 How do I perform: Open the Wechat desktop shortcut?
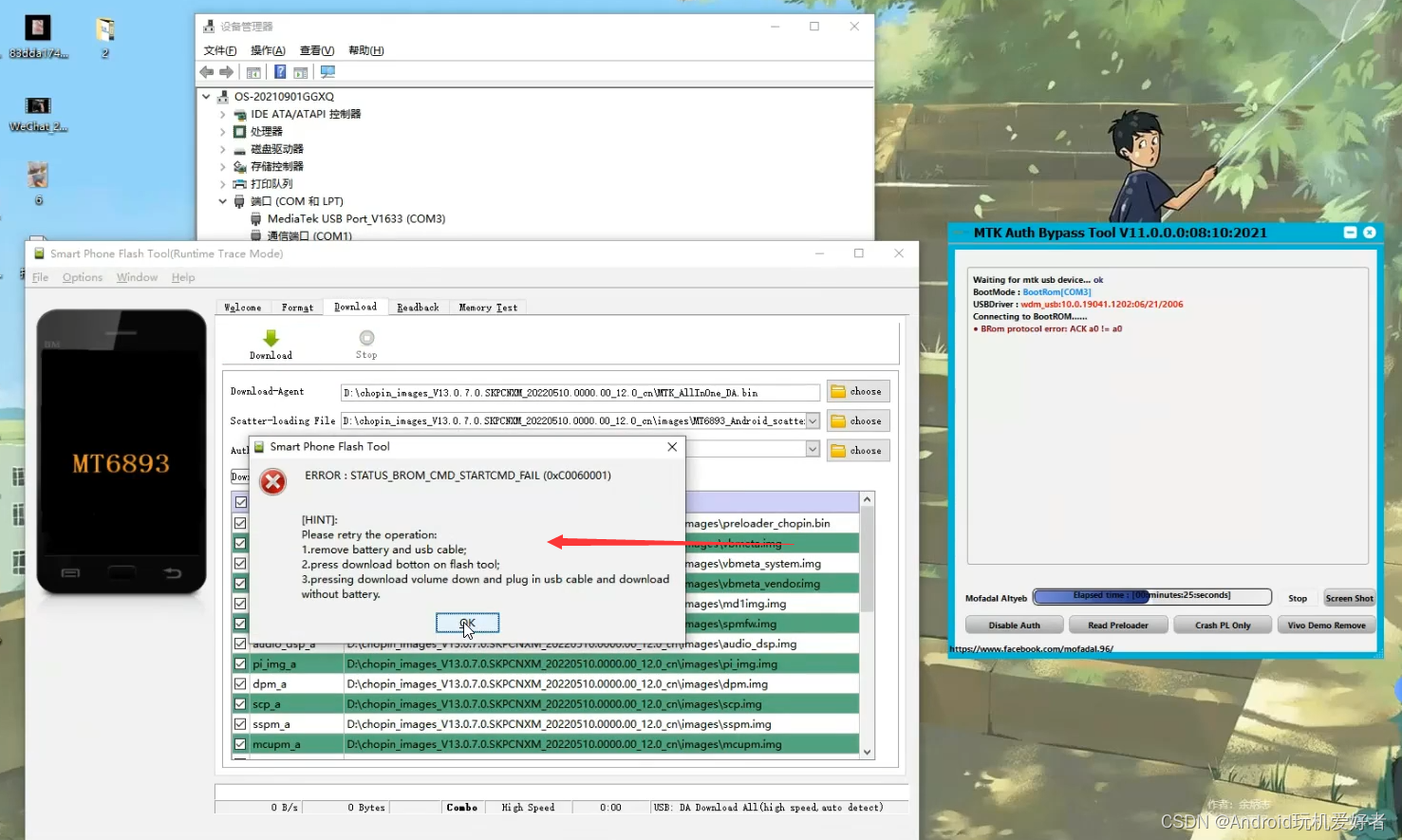coord(38,114)
